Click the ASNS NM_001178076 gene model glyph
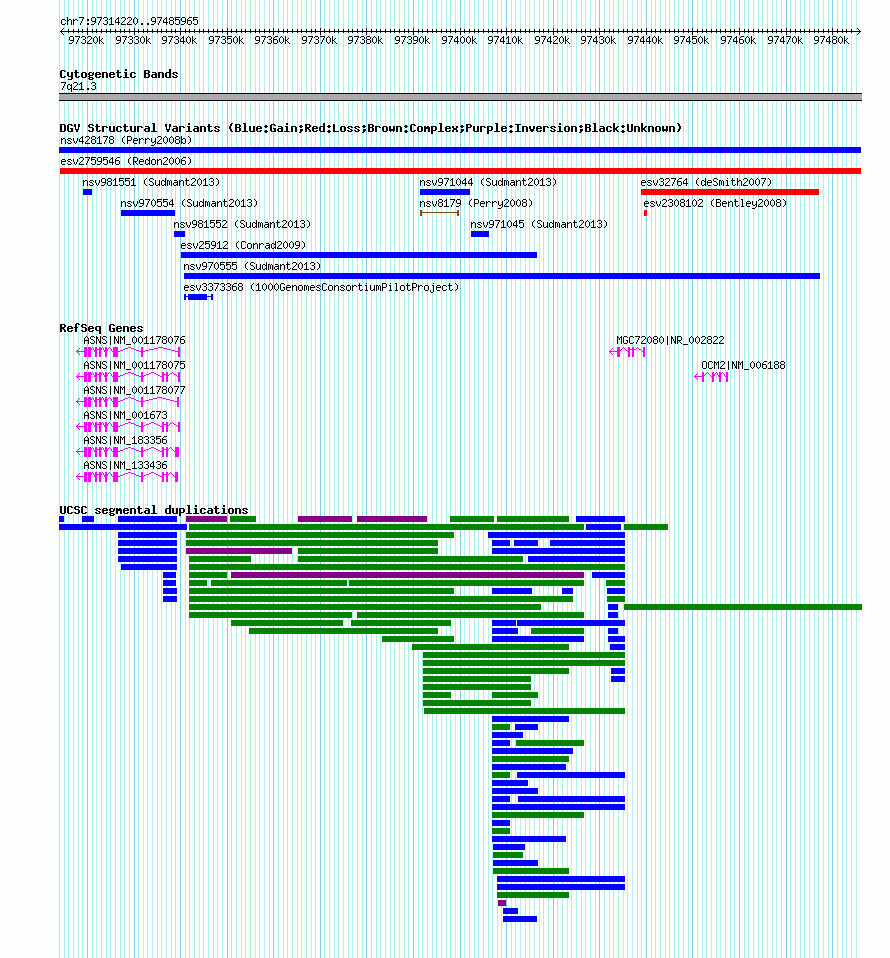The width and height of the screenshot is (890, 958). pos(128,351)
